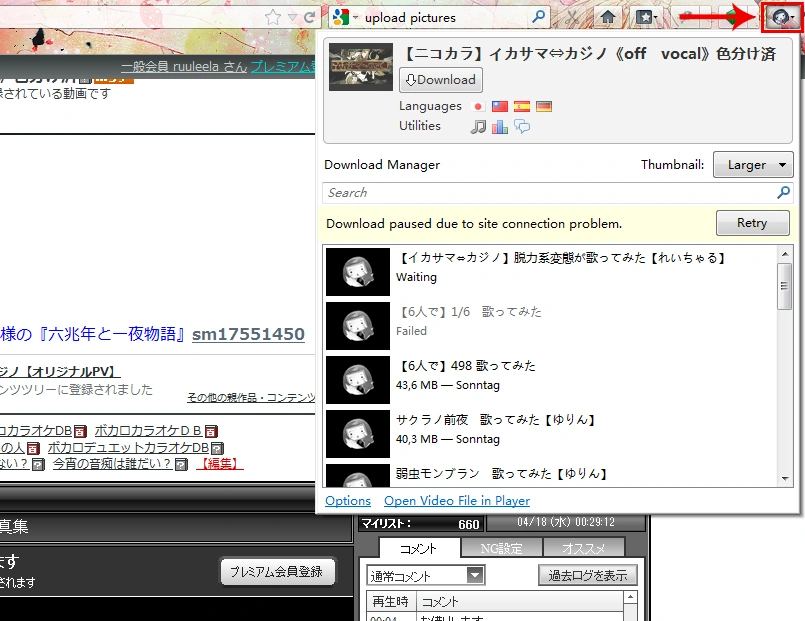
Task: Click thumbnail of the Failed download
Action: (x=358, y=326)
